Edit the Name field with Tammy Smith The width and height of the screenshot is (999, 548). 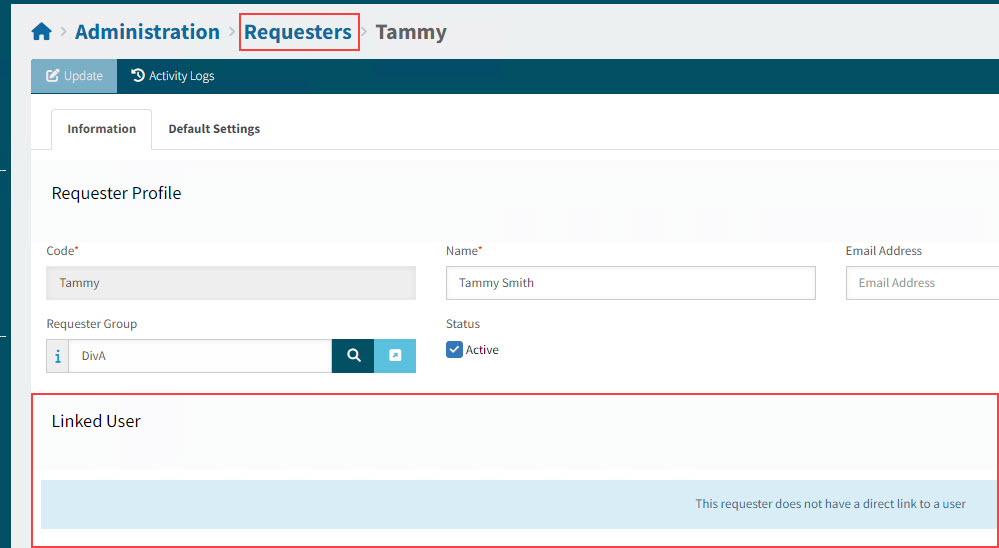pos(631,283)
